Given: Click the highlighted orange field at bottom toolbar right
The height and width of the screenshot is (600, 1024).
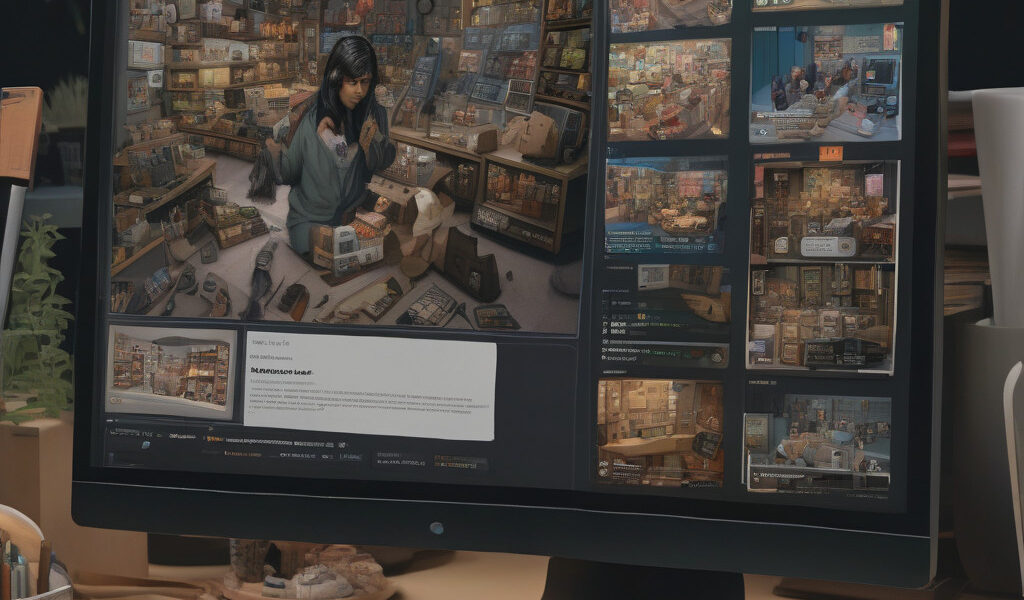Looking at the screenshot, I should point(460,463).
